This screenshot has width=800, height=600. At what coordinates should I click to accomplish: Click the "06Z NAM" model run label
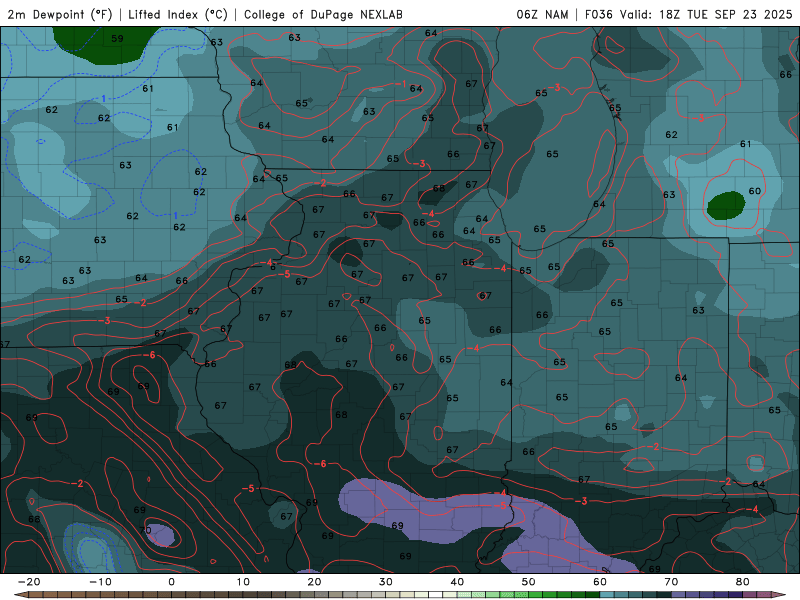542,14
